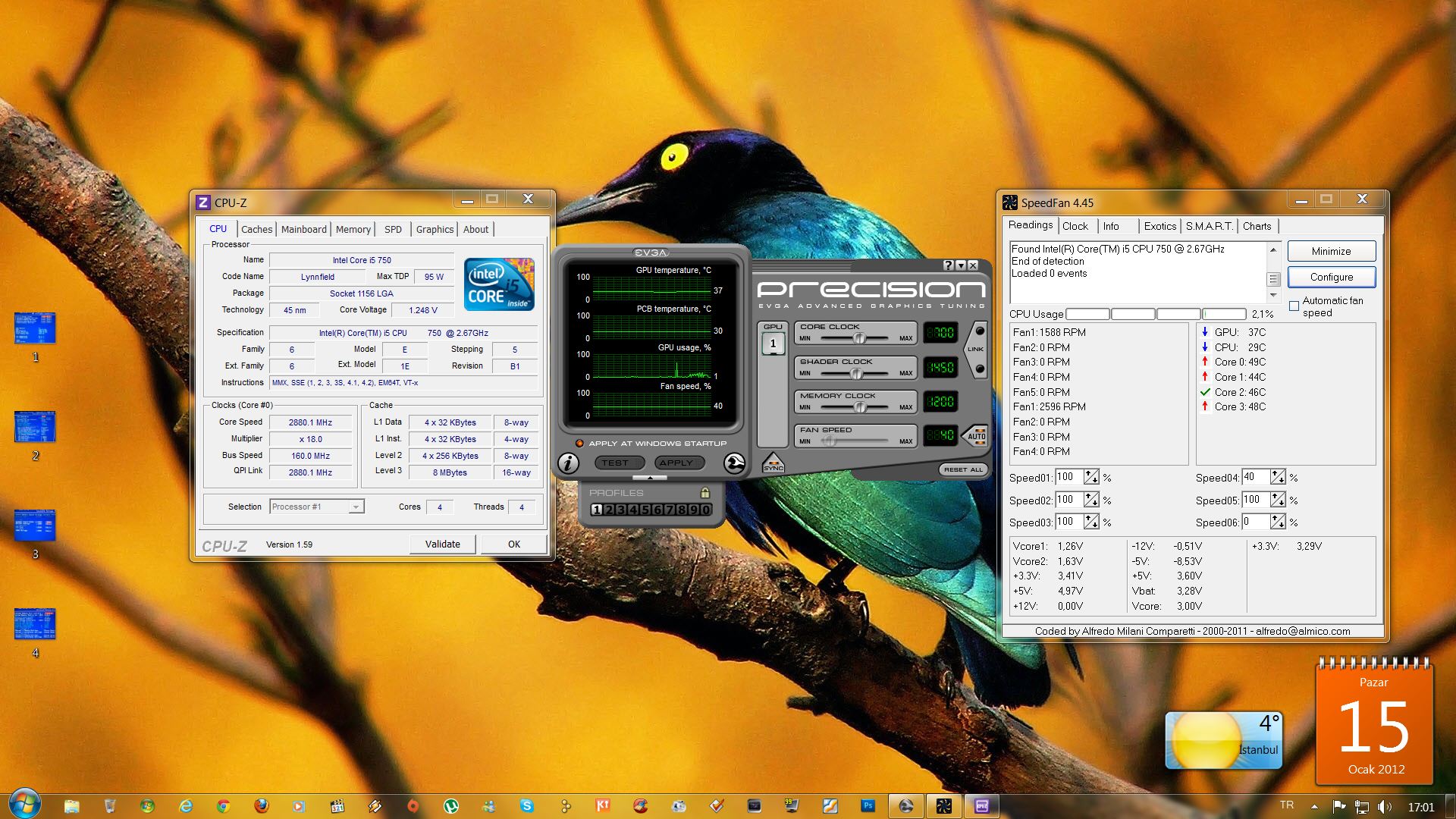This screenshot has height=819, width=1456.
Task: Switch to CPU-Z Caches tab
Action: pos(256,229)
